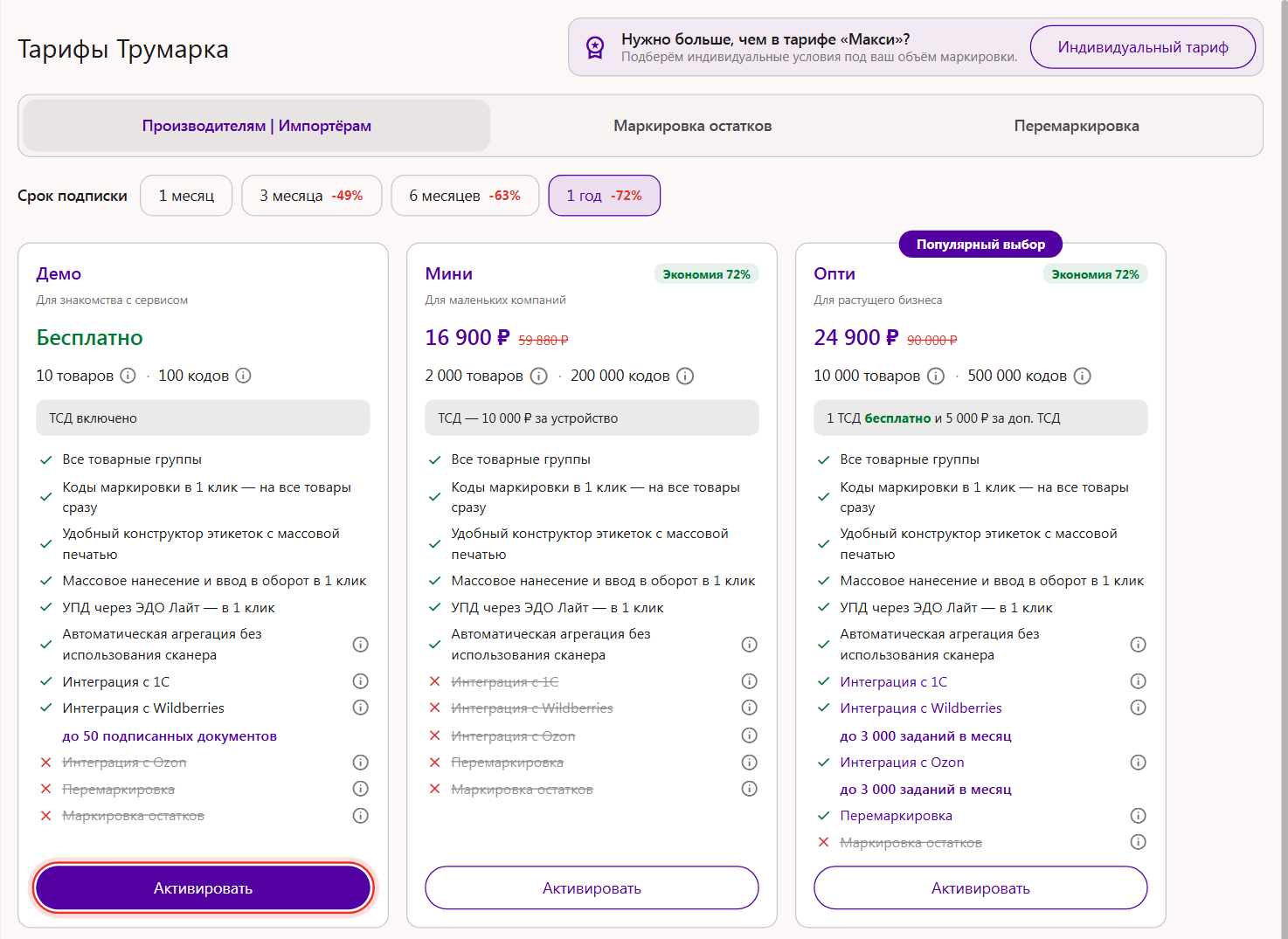The height and width of the screenshot is (939, 1288).
Task: Open info for Demo Маркировка остатков row
Action: tap(360, 816)
